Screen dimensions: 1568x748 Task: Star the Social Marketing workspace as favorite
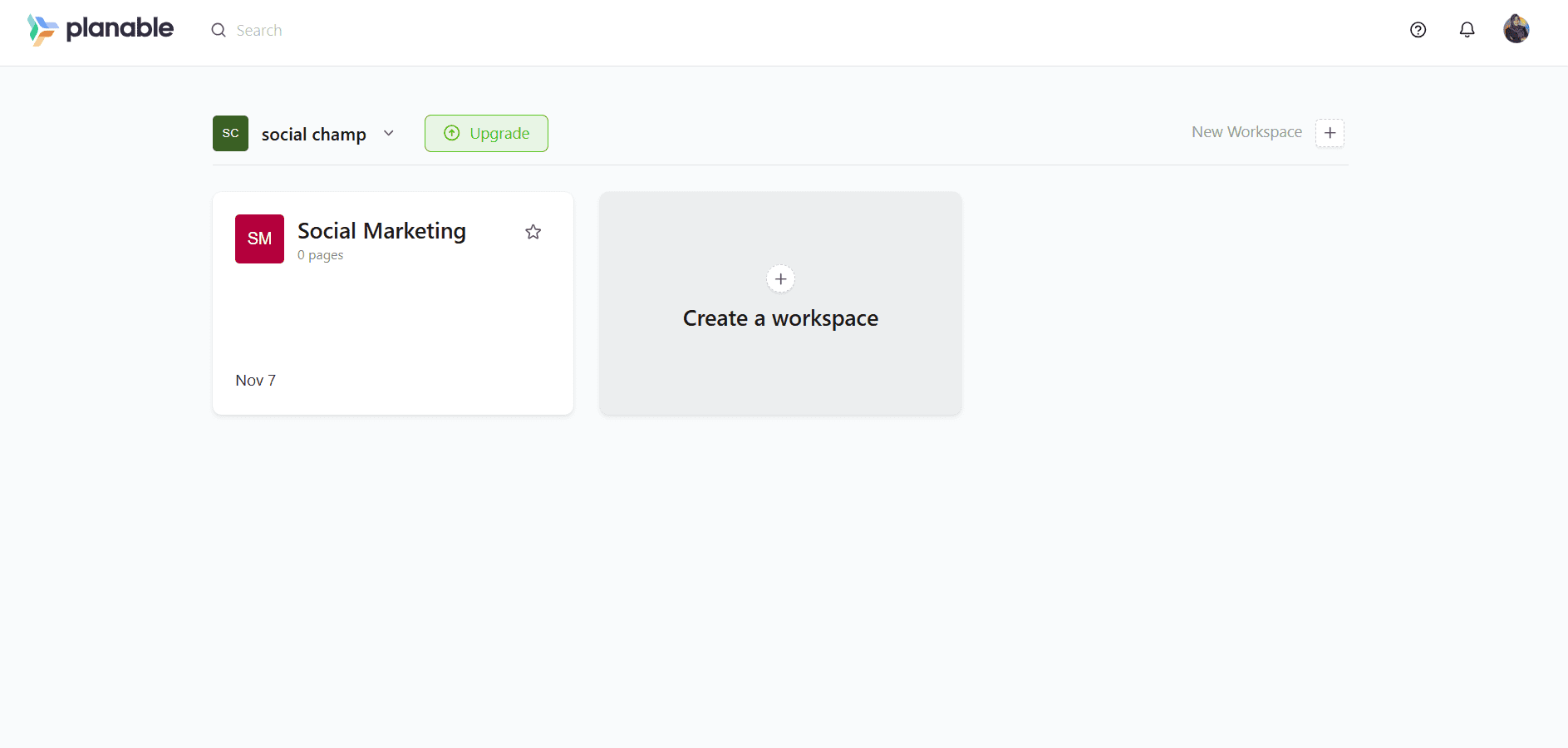point(533,232)
